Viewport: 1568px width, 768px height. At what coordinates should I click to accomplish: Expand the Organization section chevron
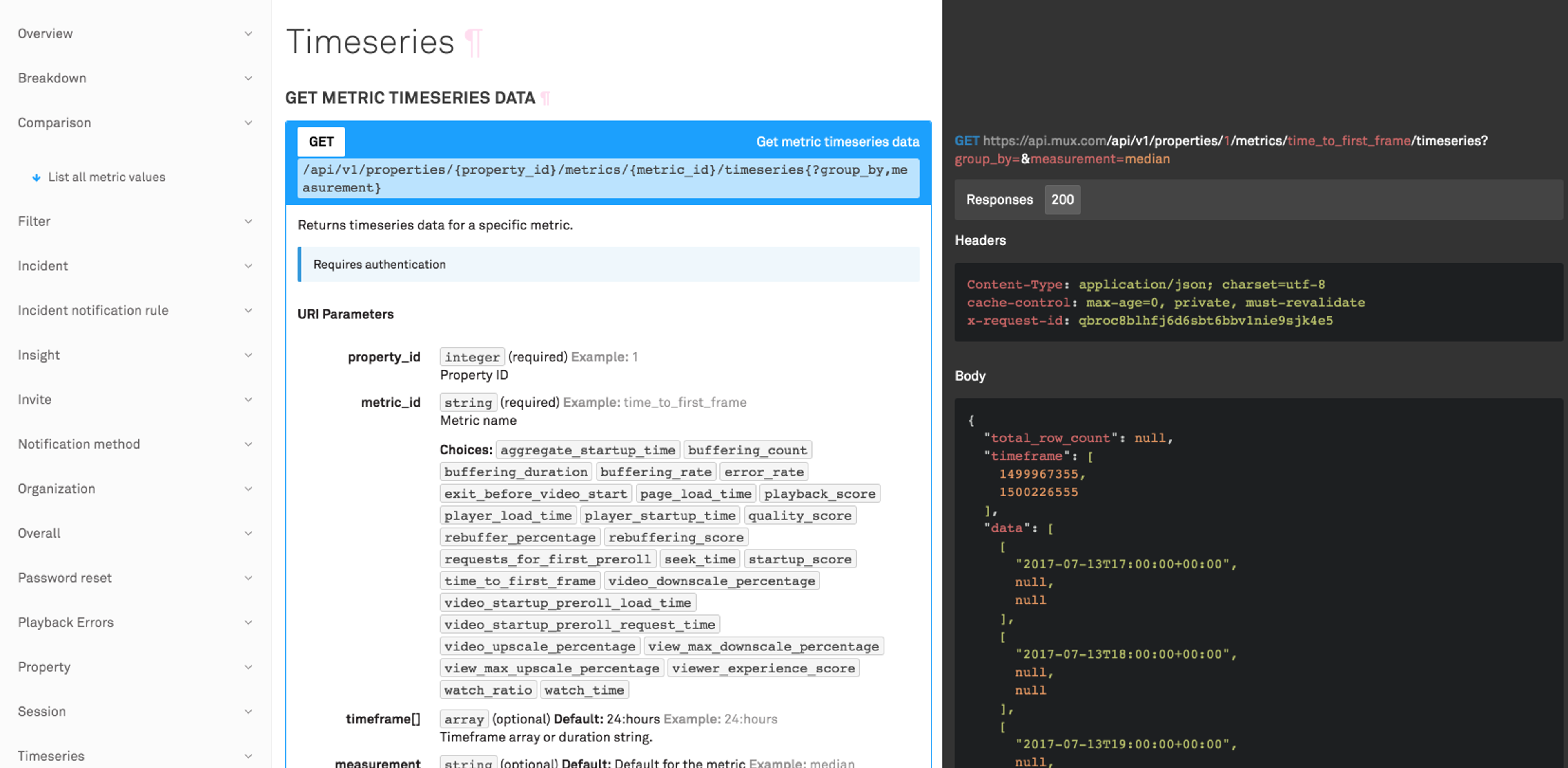pos(248,488)
